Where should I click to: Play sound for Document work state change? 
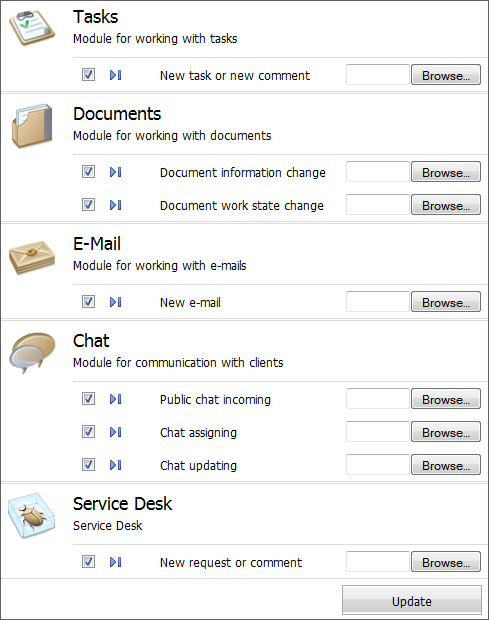[x=115, y=205]
